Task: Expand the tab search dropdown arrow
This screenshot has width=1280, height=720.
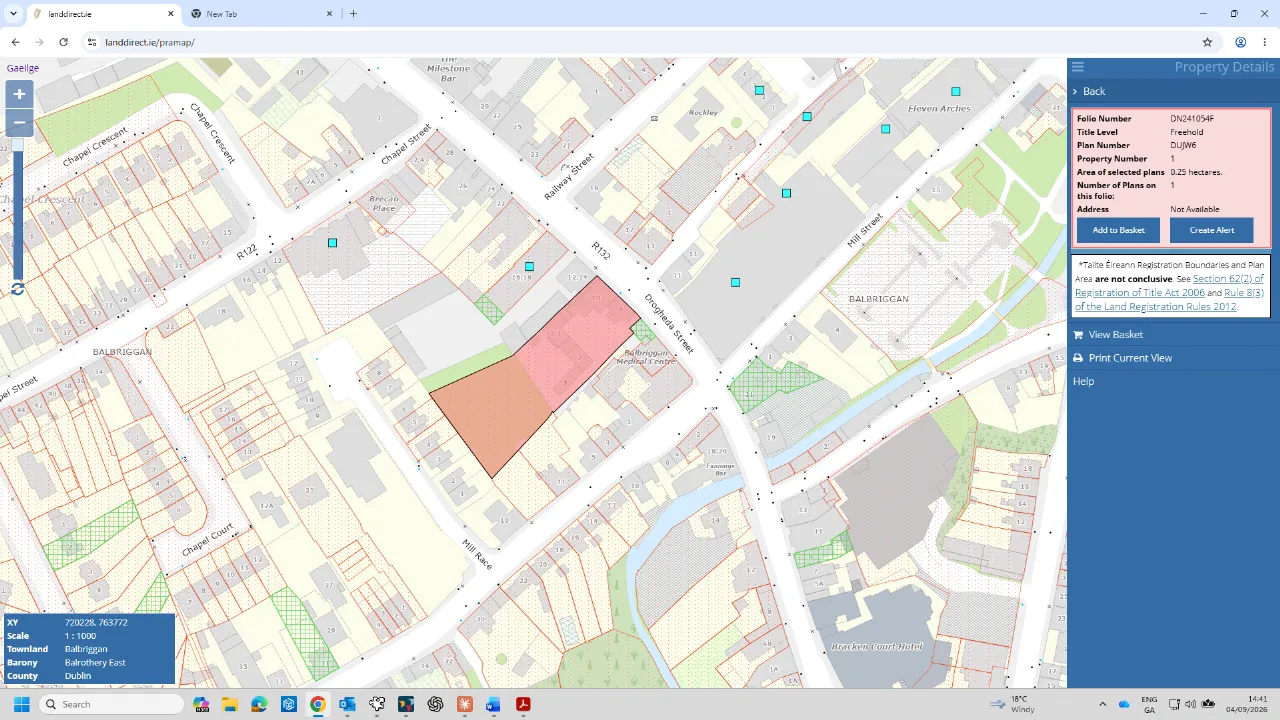Action: [x=13, y=14]
